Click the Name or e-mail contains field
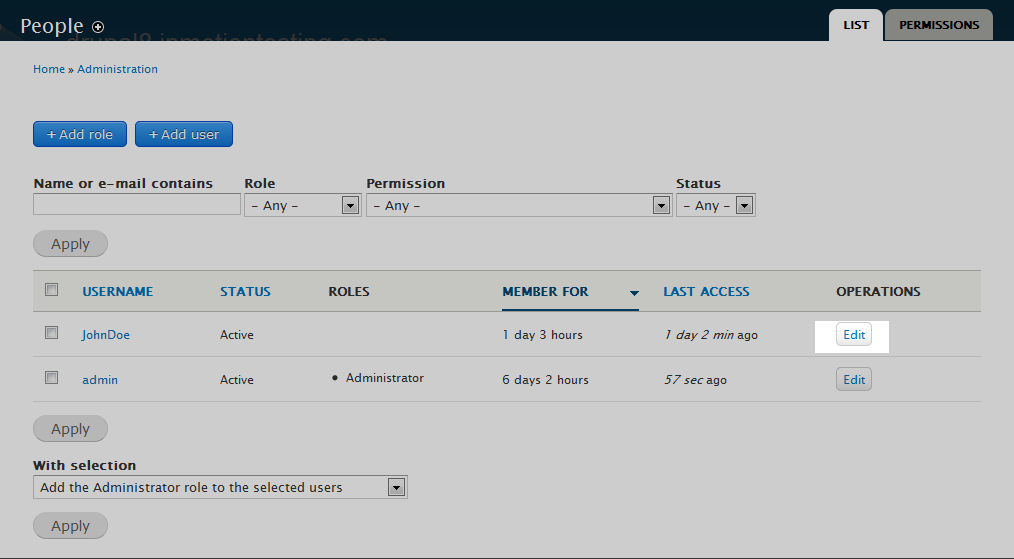1014x559 pixels. 136,205
